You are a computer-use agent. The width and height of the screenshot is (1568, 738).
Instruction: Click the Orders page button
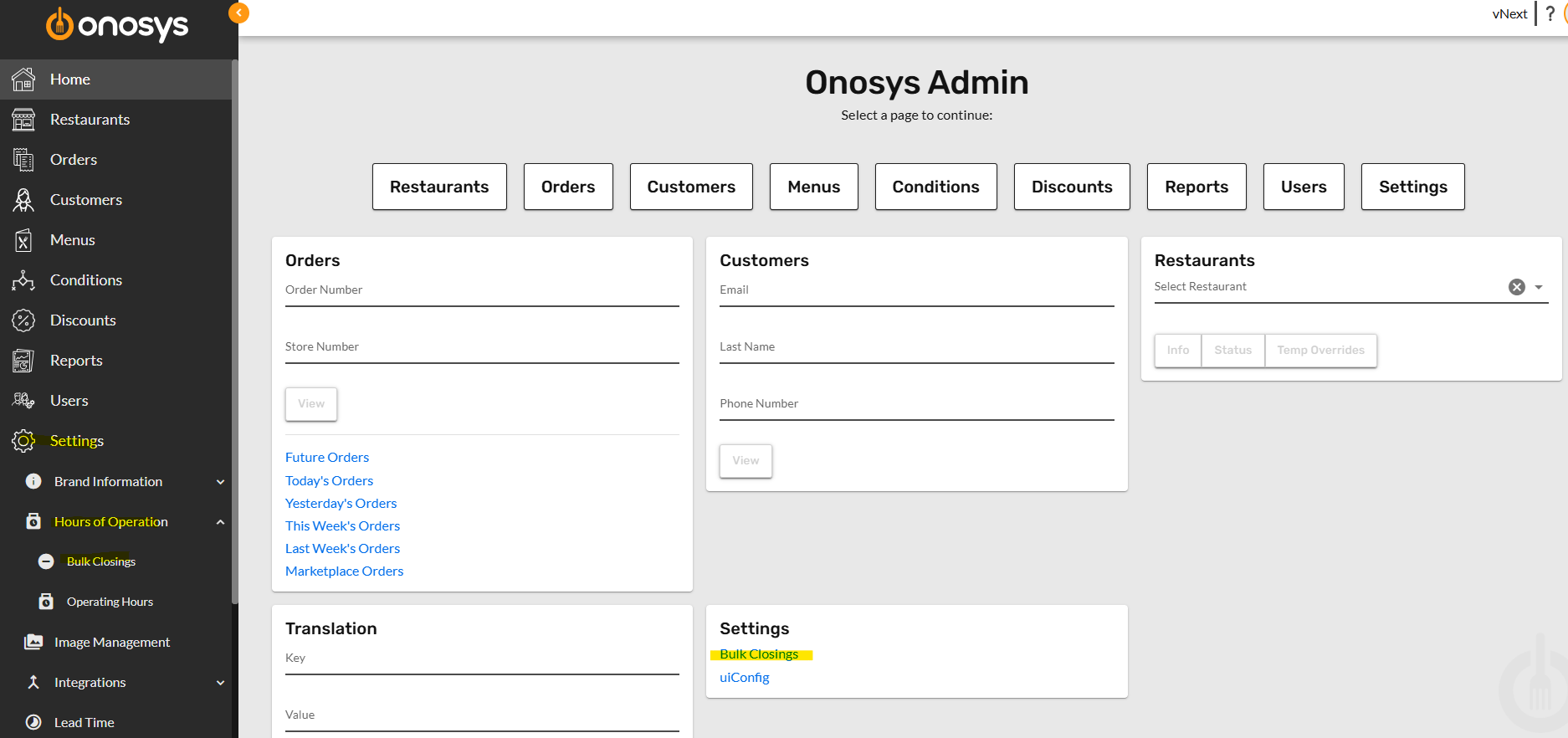coord(568,187)
